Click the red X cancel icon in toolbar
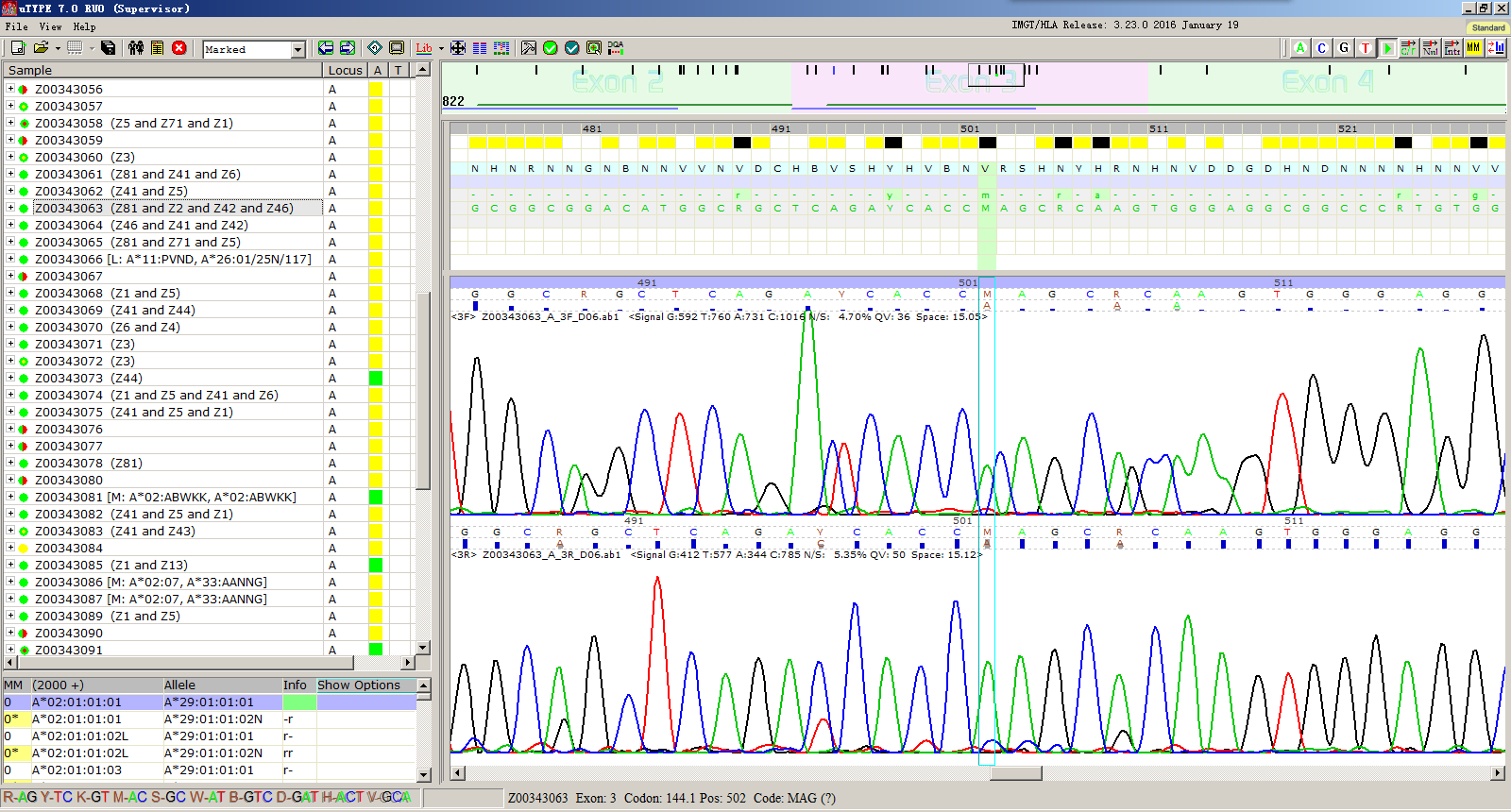 pyautogui.click(x=178, y=48)
